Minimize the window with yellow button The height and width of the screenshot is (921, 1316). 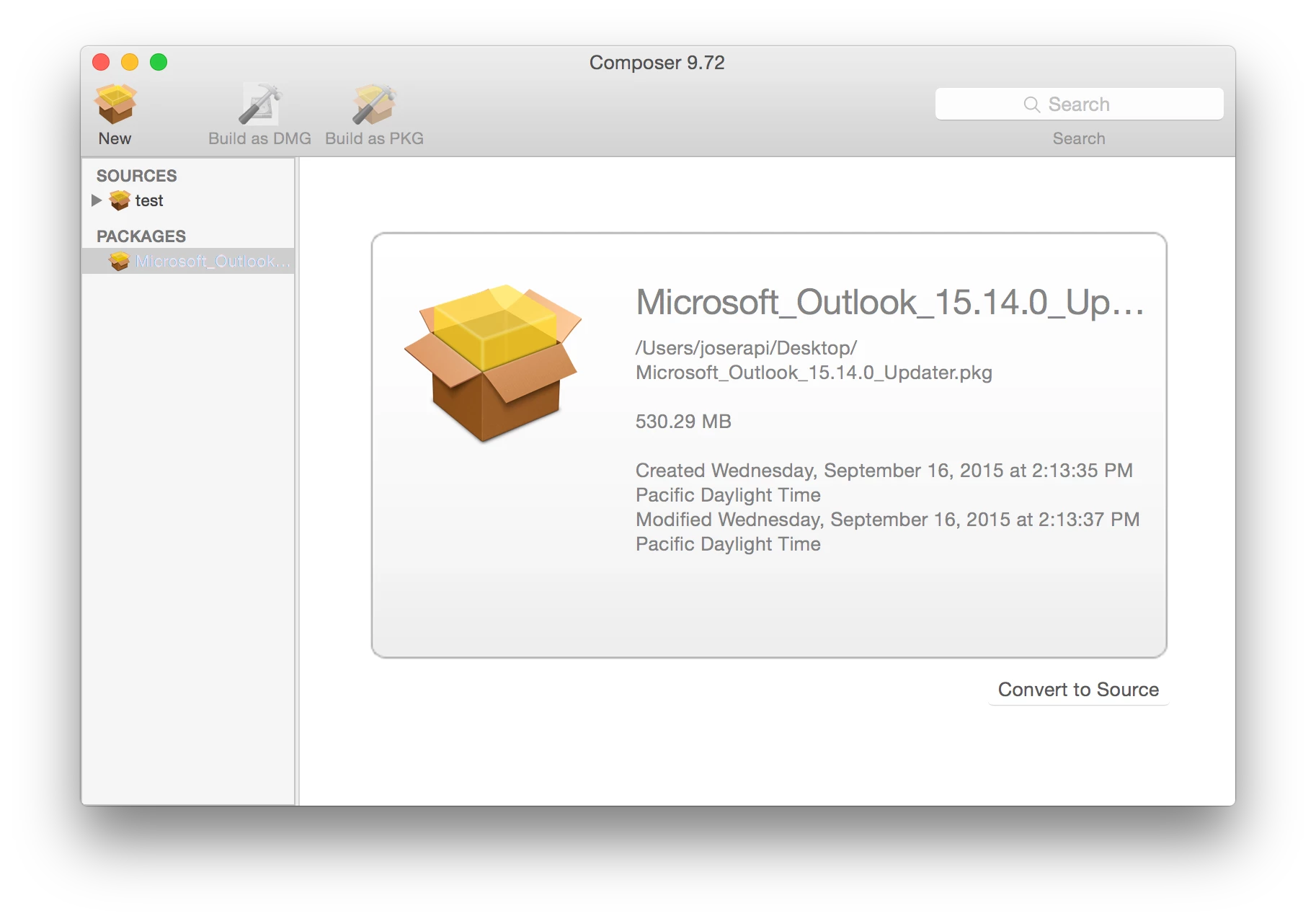click(x=130, y=63)
